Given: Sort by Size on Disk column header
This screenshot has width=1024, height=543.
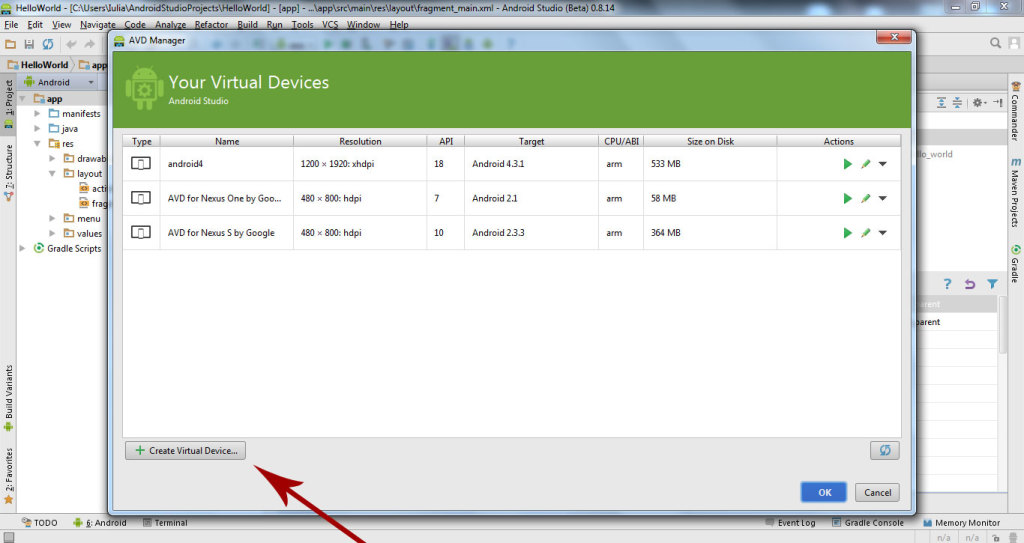Looking at the screenshot, I should pos(710,141).
